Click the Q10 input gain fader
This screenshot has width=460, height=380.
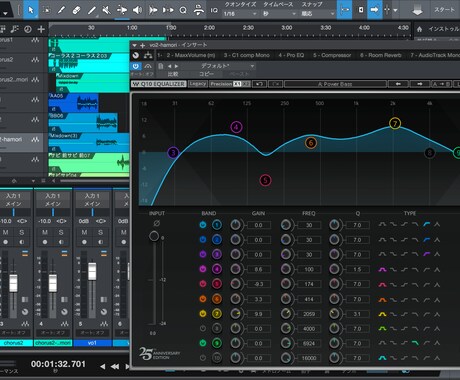(154, 236)
